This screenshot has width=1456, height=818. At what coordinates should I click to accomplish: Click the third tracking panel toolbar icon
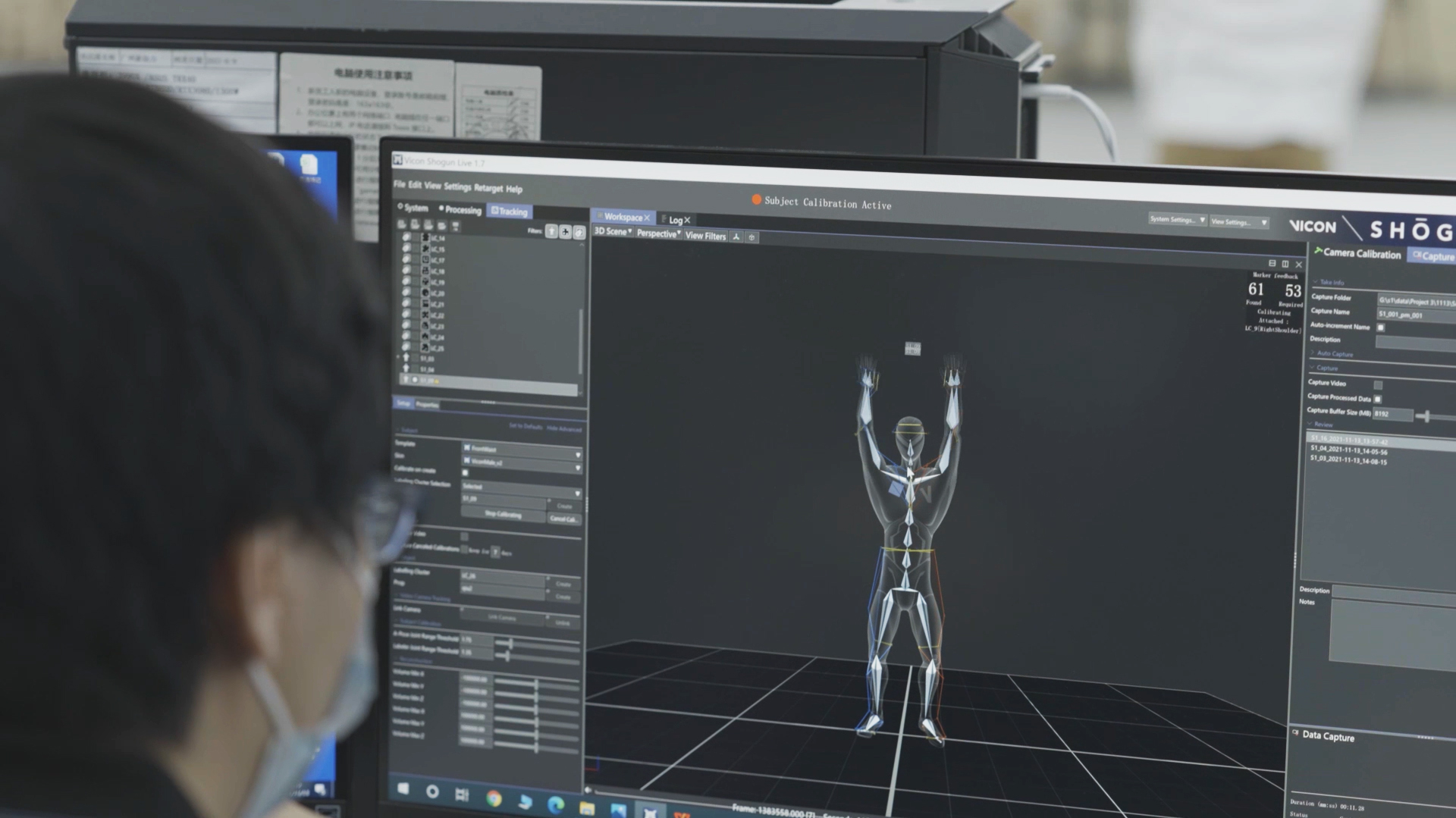[428, 225]
